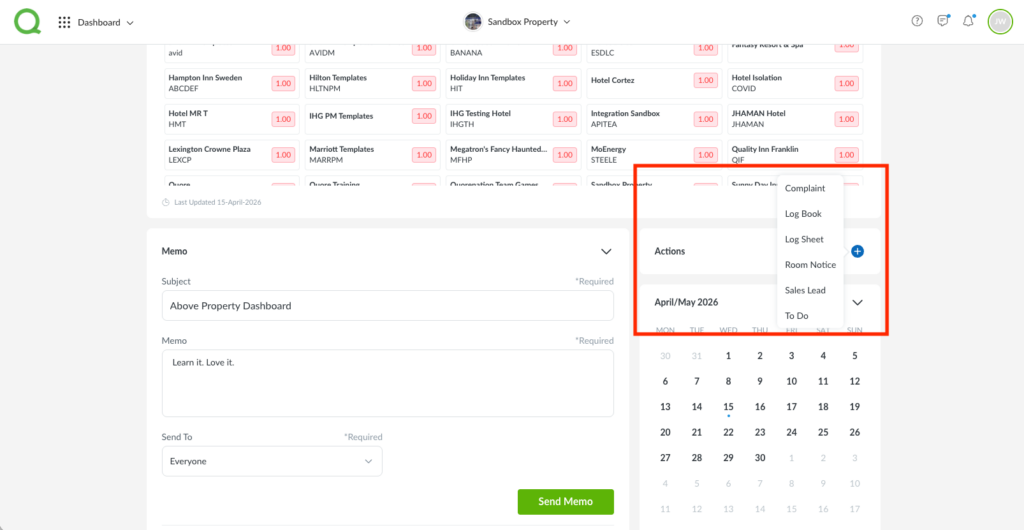Collapse the April/May 2026 calendar chevron
The height and width of the screenshot is (530, 1024).
[857, 302]
